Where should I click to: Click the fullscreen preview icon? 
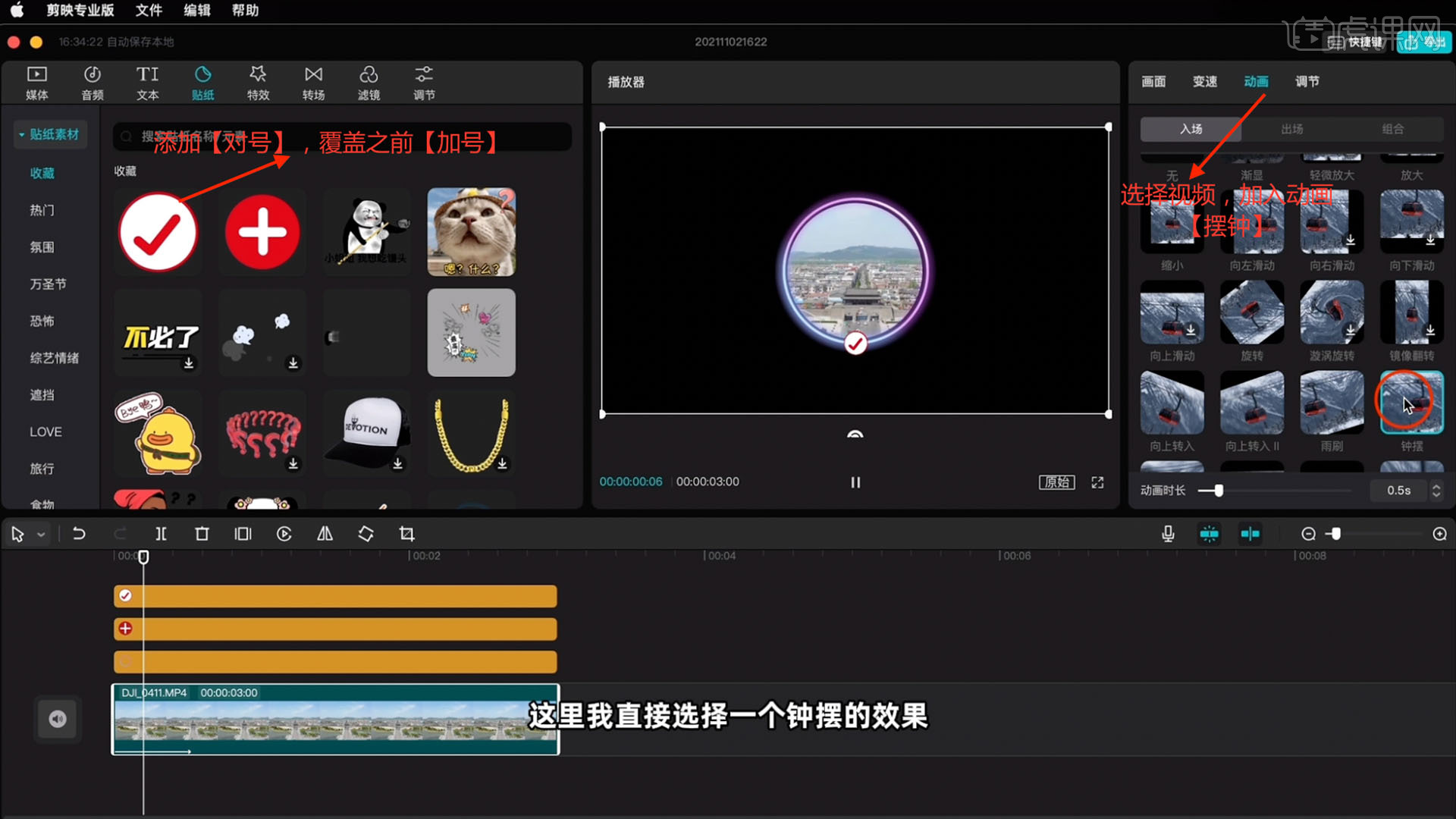tap(1097, 482)
